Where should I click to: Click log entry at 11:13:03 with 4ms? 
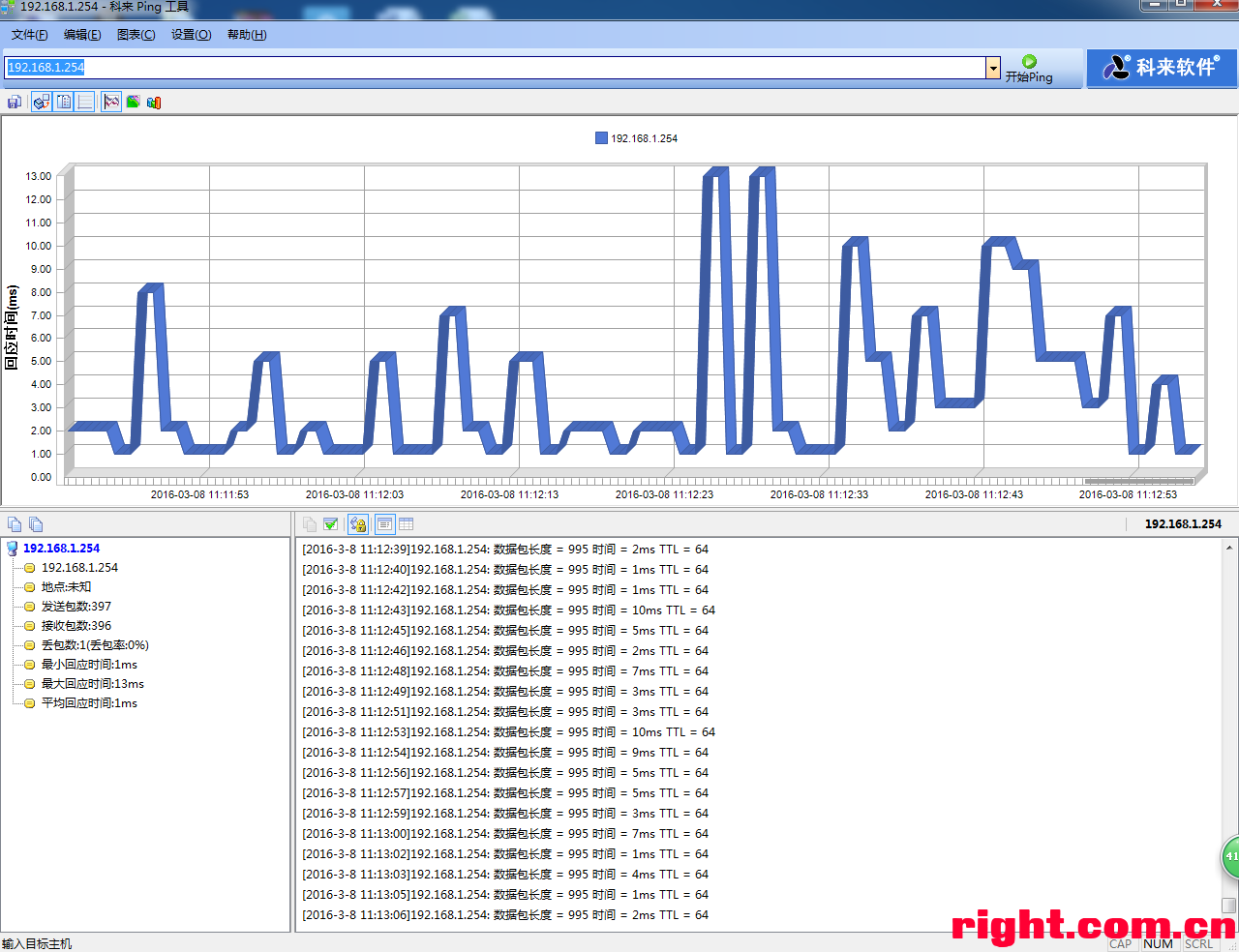click(505, 875)
